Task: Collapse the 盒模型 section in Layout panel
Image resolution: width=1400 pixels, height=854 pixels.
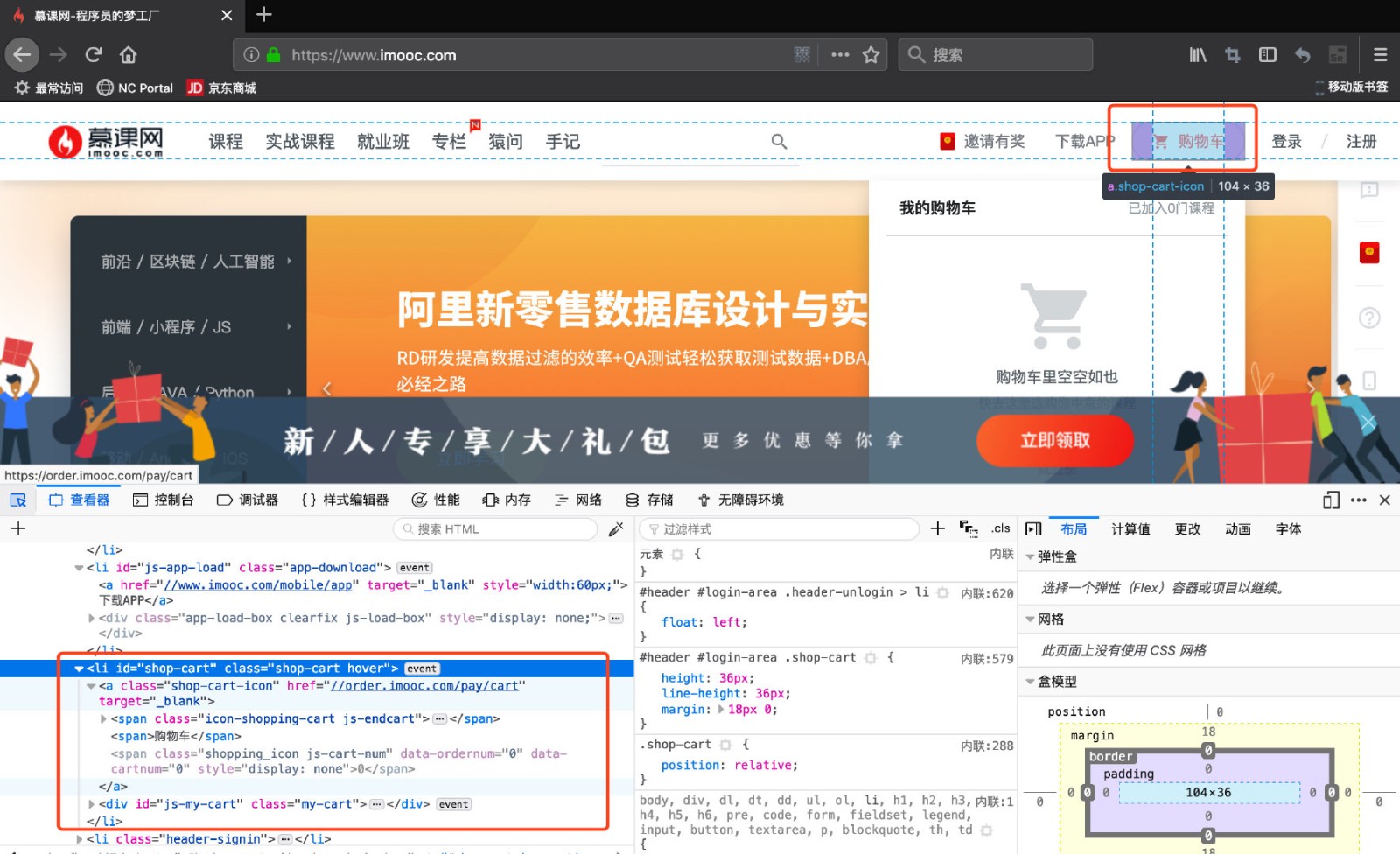Action: click(x=1032, y=682)
